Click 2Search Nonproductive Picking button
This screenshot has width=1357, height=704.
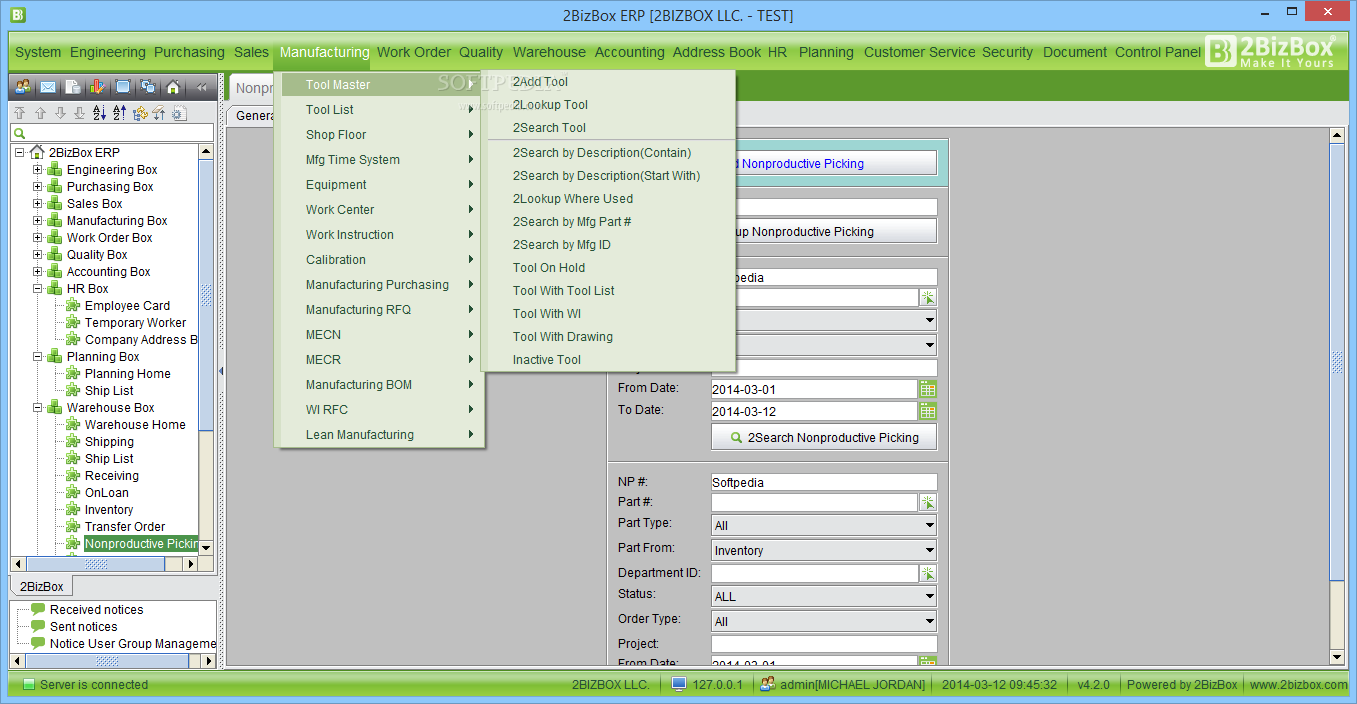tap(824, 437)
